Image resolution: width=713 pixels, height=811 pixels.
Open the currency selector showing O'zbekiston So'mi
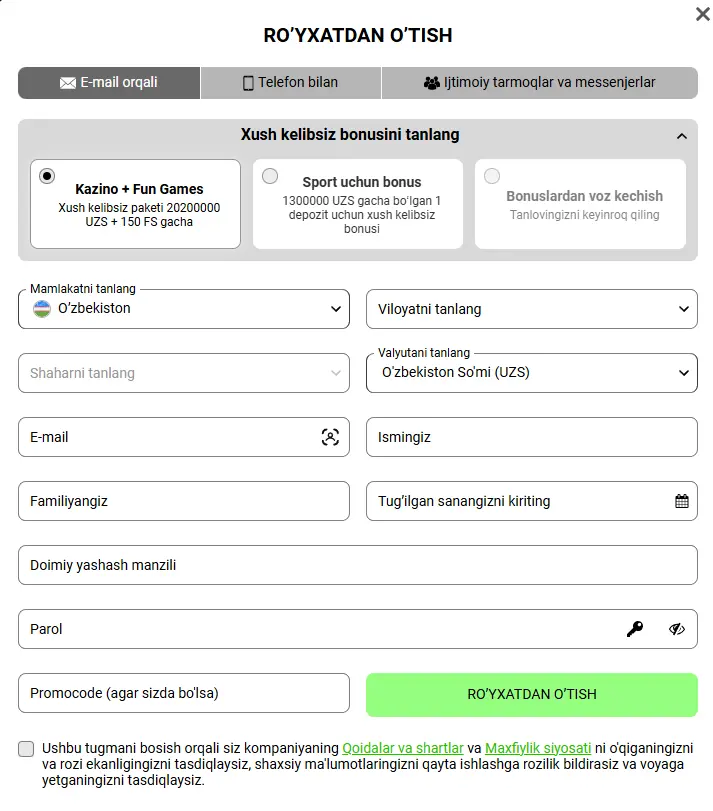[x=531, y=372]
